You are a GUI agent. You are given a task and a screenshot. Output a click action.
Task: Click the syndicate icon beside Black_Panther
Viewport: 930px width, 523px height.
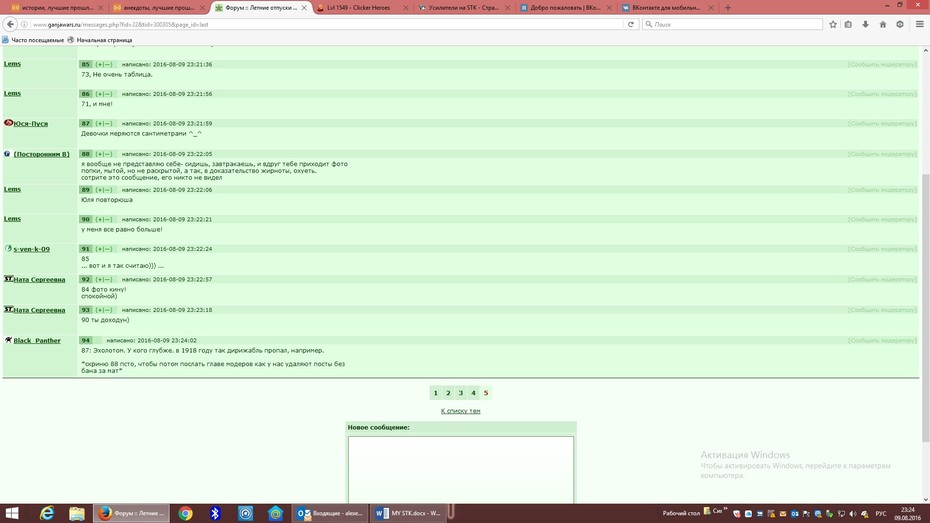click(x=8, y=340)
